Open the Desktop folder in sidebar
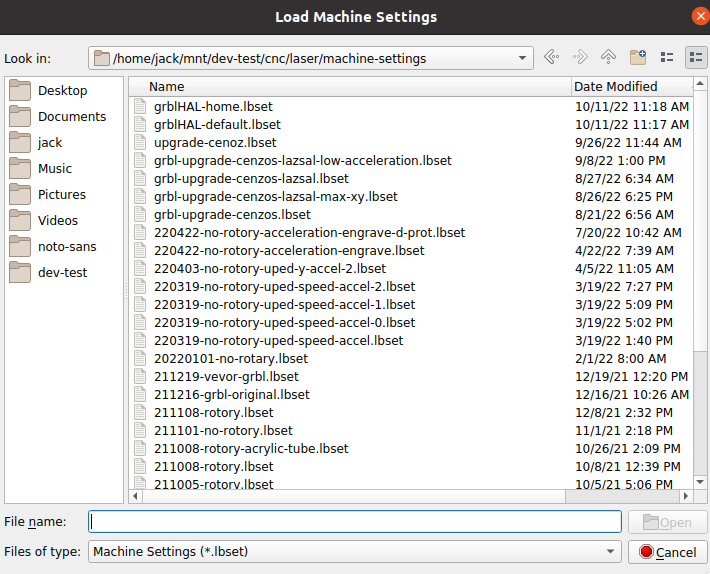Screen dimensions: 710x574 pos(62,91)
